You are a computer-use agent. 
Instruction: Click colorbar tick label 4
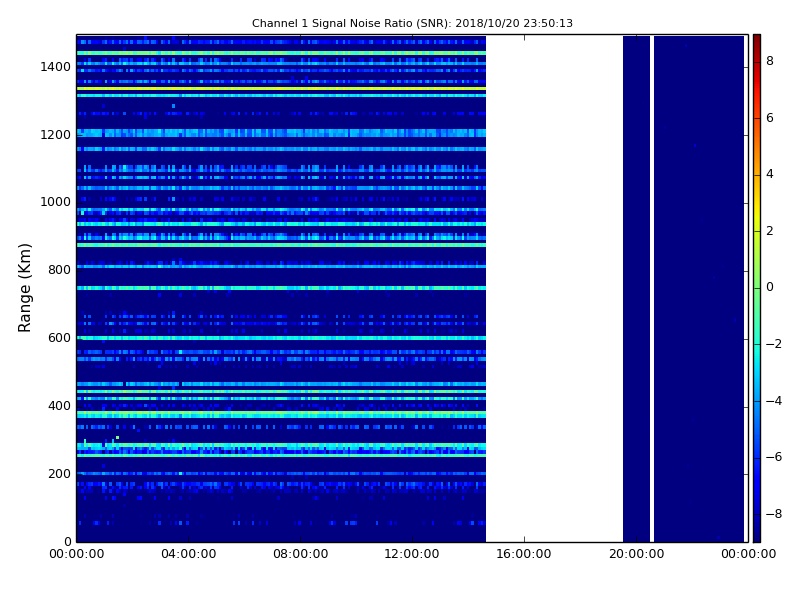tap(770, 174)
